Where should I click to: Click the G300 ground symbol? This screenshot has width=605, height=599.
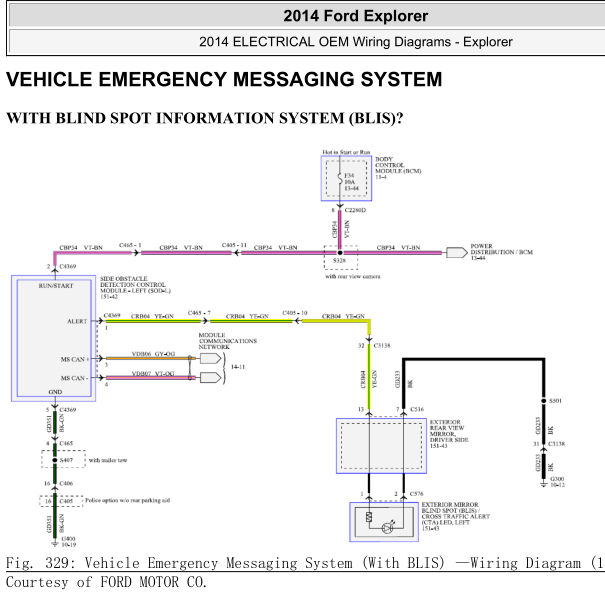pyautogui.click(x=544, y=484)
